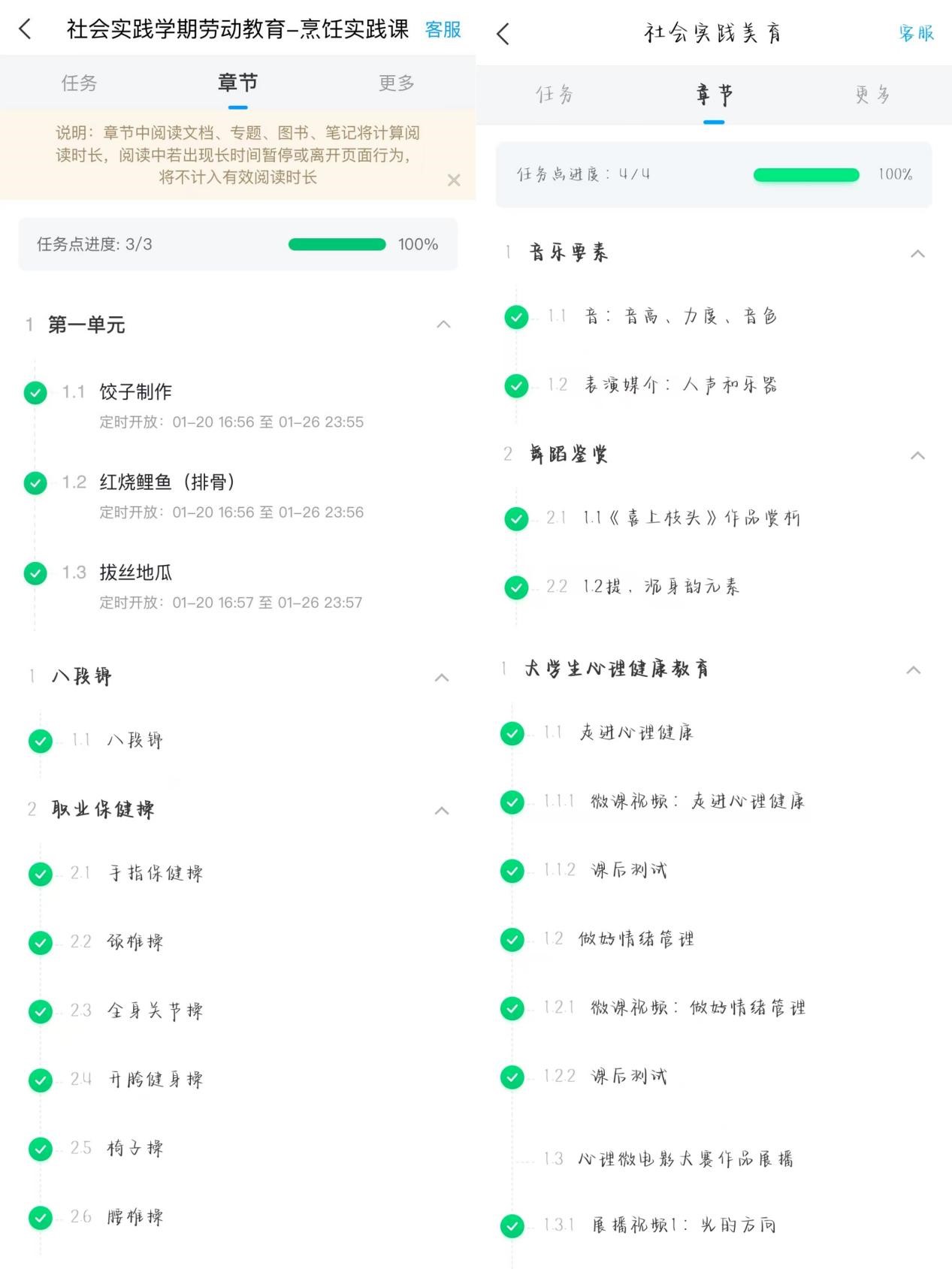Click check icon next to 走进心理健康
952x1269 pixels.
512,733
